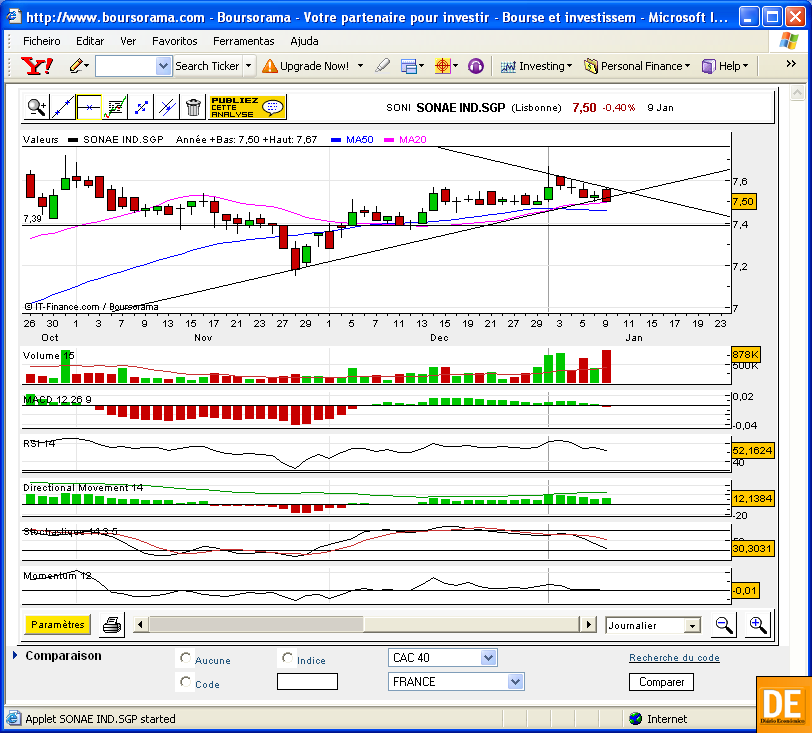Screen dimensions: 812x733
Task: Click the trash can delete drawings icon
Action: [193, 107]
